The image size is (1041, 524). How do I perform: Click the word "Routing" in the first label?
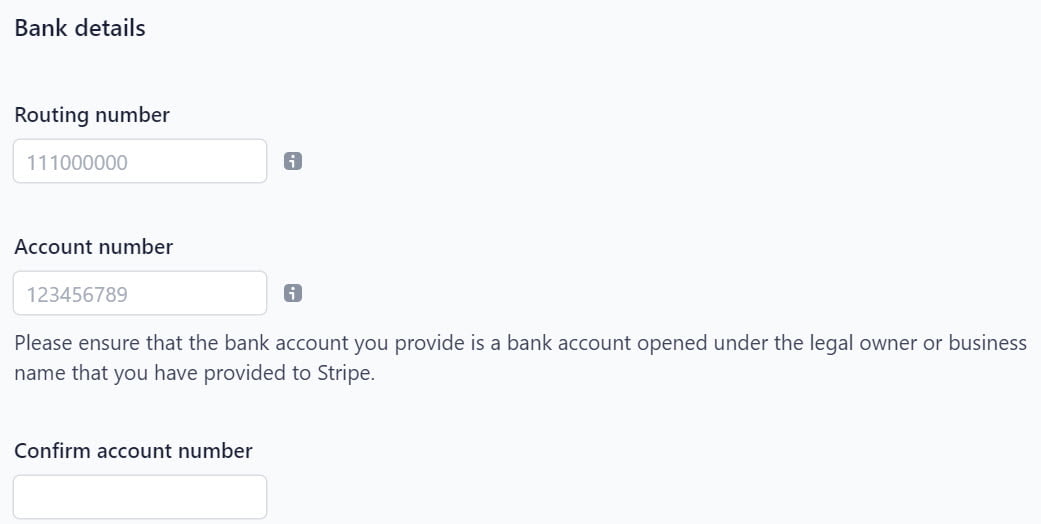pyautogui.click(x=51, y=115)
